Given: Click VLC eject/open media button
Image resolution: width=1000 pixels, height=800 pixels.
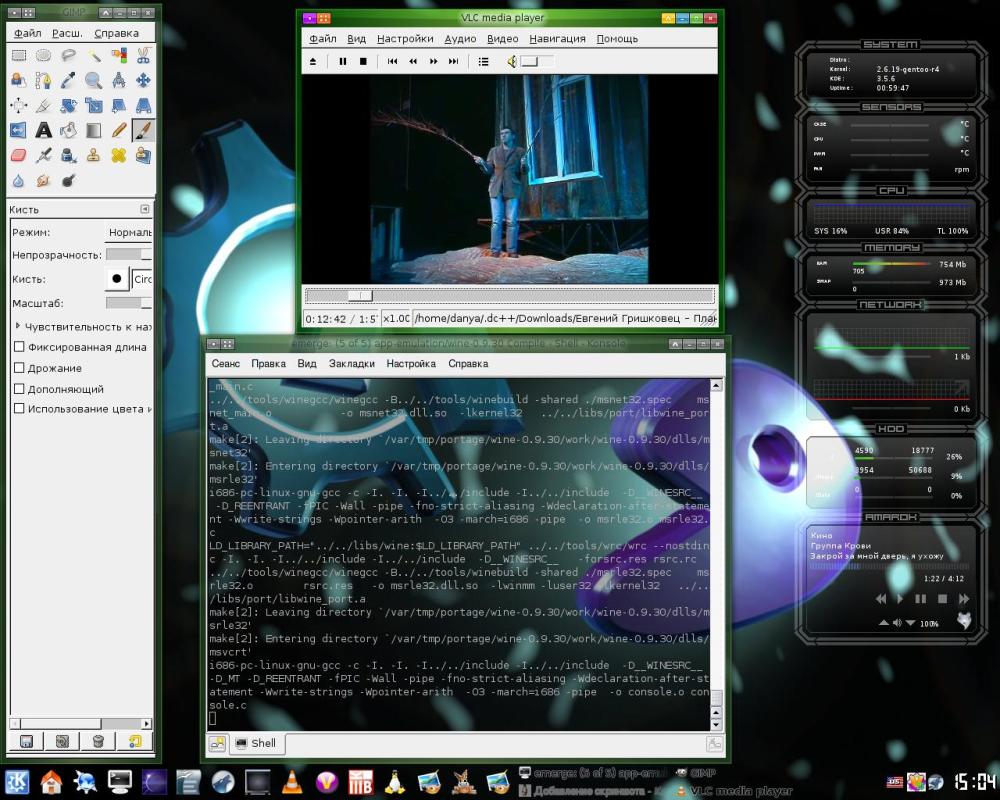Looking at the screenshot, I should point(312,61).
